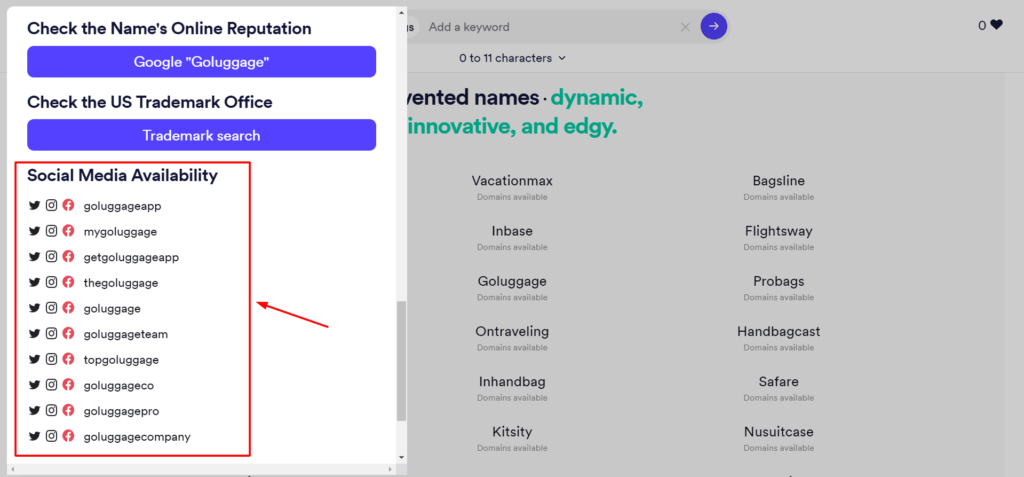Clear the keyword field with the X icon
The image size is (1024, 477).
685,27
